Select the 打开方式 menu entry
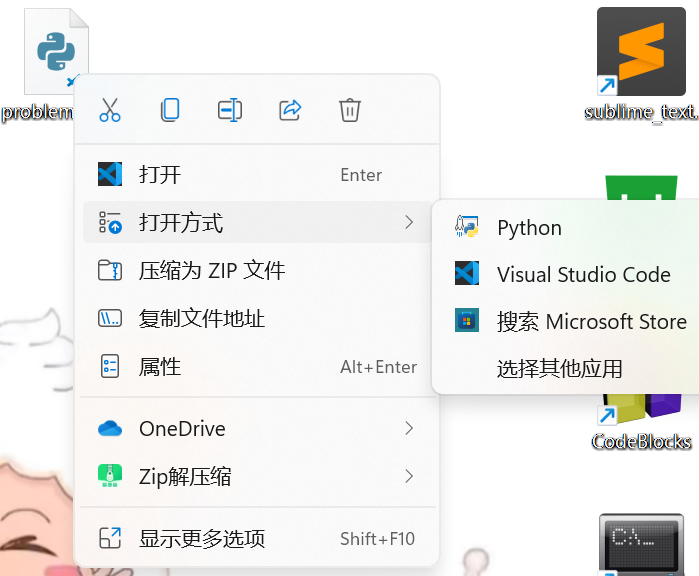The image size is (699, 576). pyautogui.click(x=257, y=222)
